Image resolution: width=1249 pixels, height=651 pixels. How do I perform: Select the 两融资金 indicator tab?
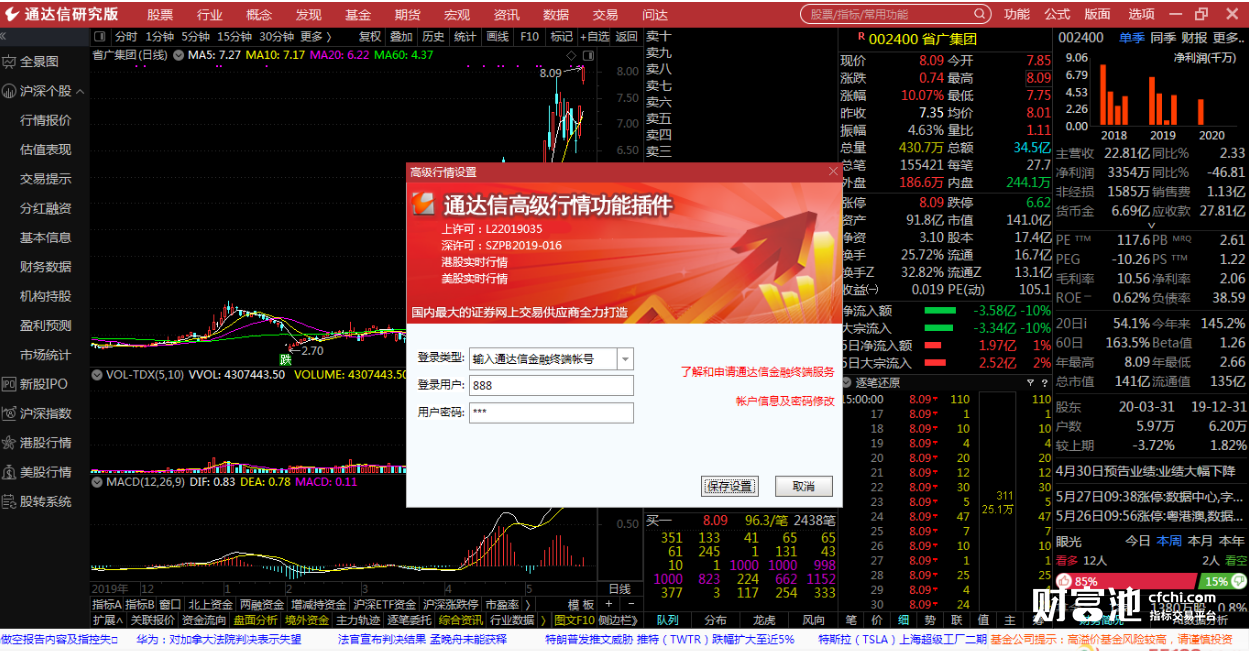(262, 605)
